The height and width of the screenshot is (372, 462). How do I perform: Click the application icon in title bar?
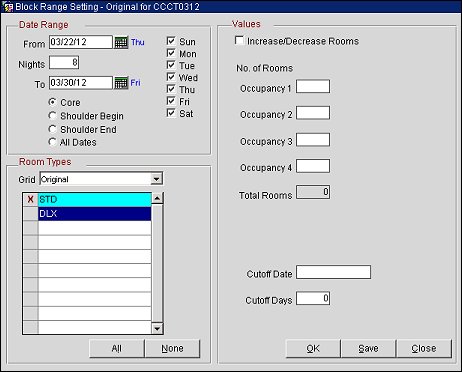click(x=8, y=7)
